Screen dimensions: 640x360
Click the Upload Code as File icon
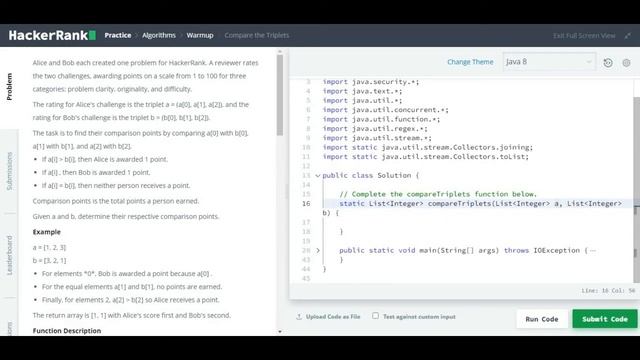click(299, 316)
